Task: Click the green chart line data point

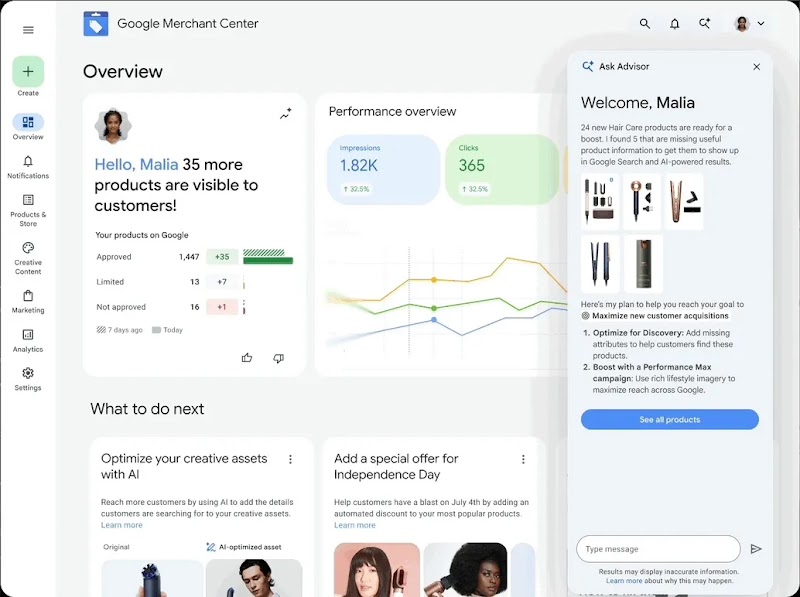Action: coord(434,308)
